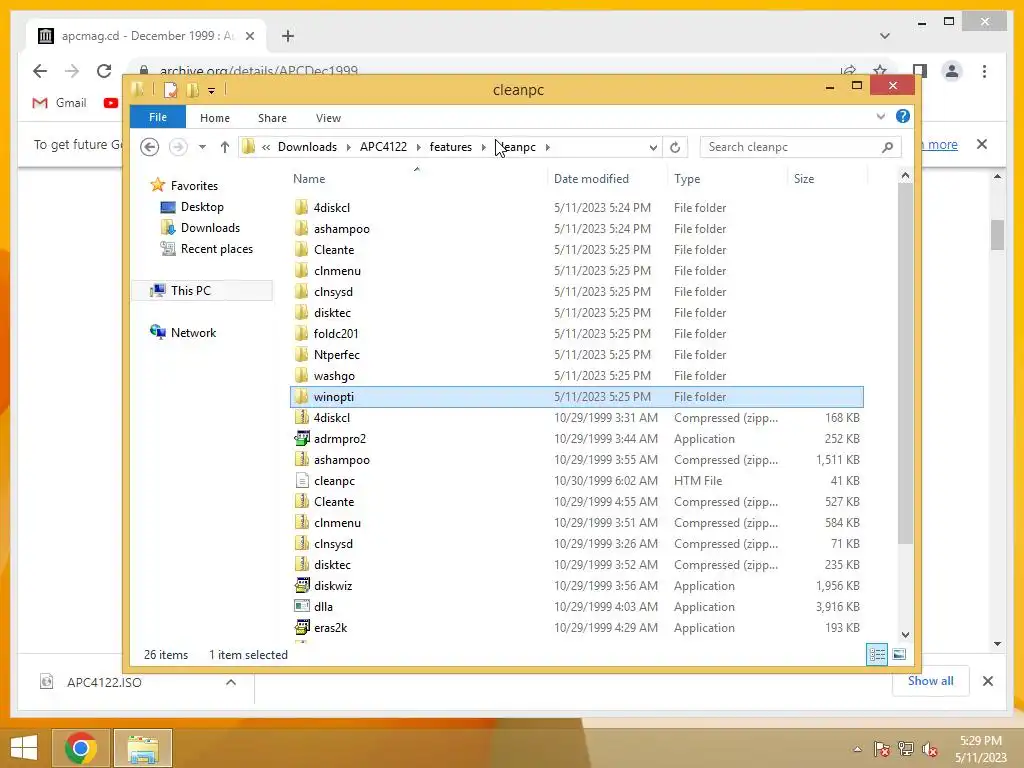
Task: Expand Quick Access Toolbar customize dropdown
Action: point(212,90)
